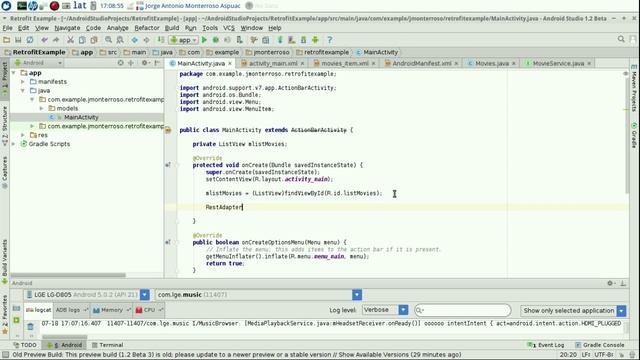Click the Help question mark icon
The image size is (640, 360).
(330, 40)
